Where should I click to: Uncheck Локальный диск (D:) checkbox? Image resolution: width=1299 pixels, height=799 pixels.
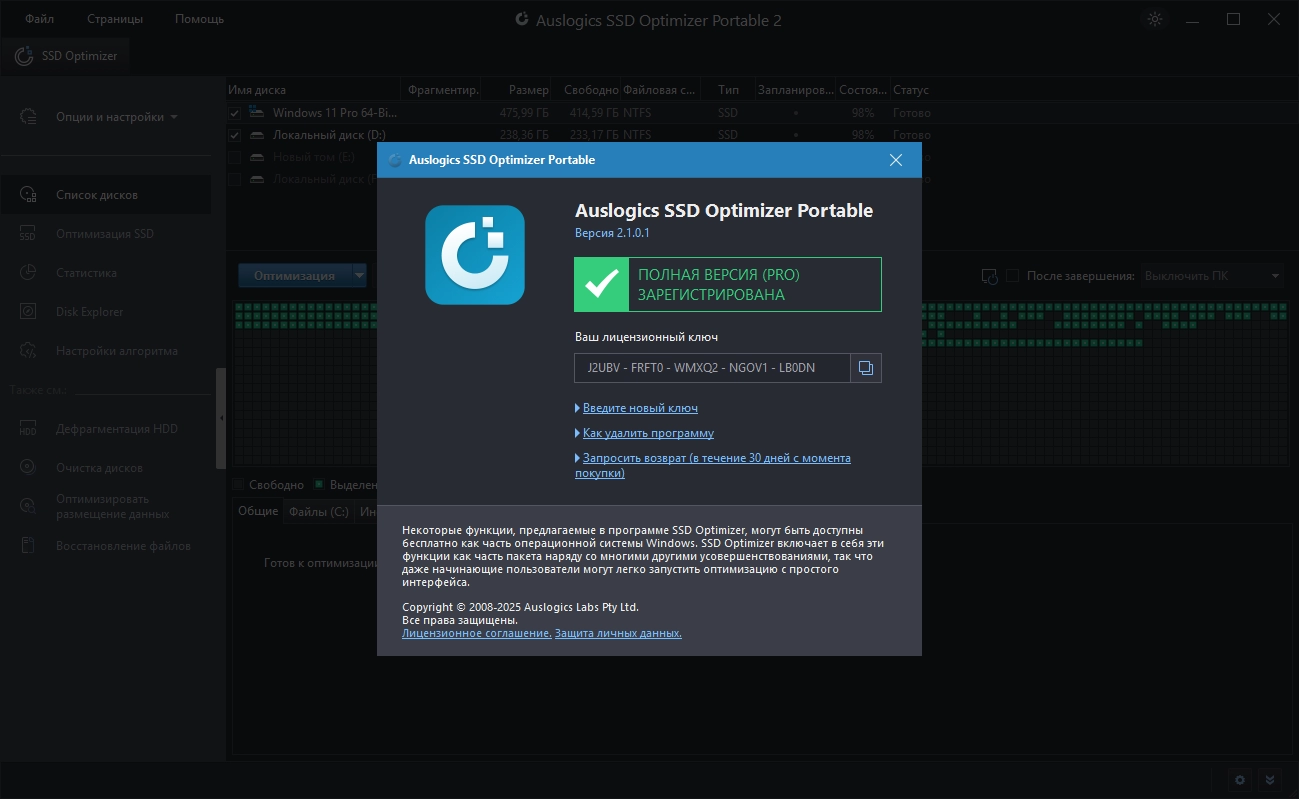tap(234, 135)
